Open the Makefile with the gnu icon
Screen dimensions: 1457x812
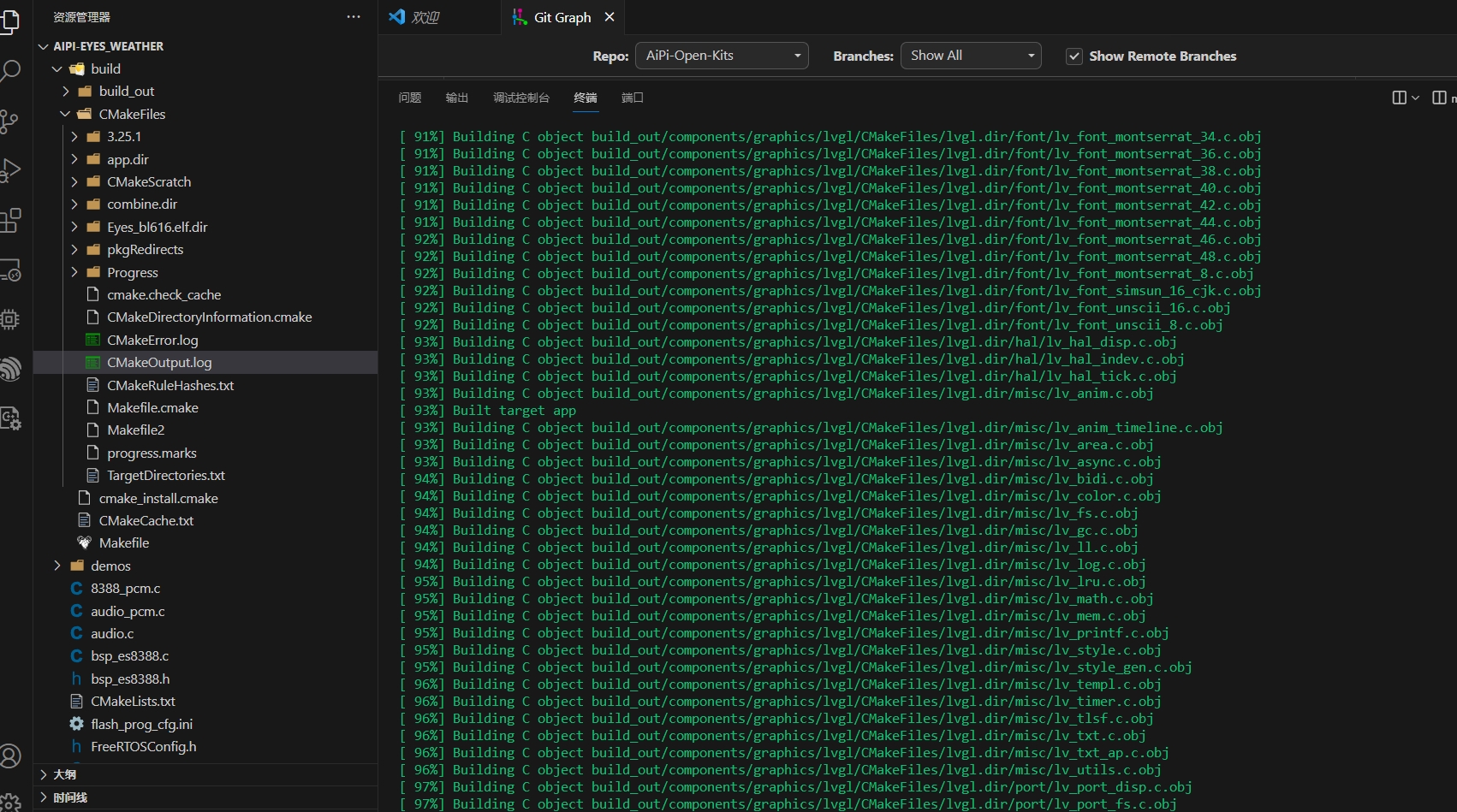(x=205, y=542)
